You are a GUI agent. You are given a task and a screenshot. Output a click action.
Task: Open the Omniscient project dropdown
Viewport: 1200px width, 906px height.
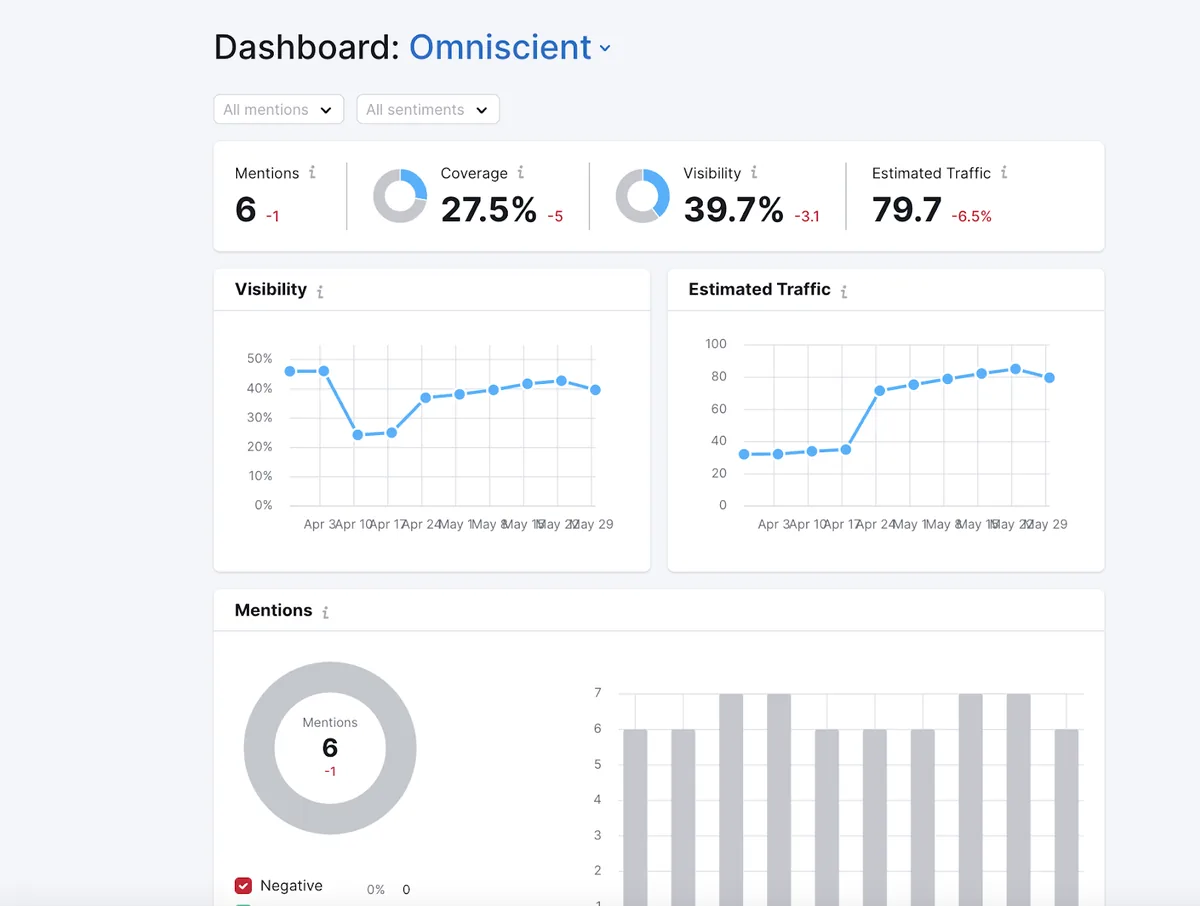coord(510,47)
